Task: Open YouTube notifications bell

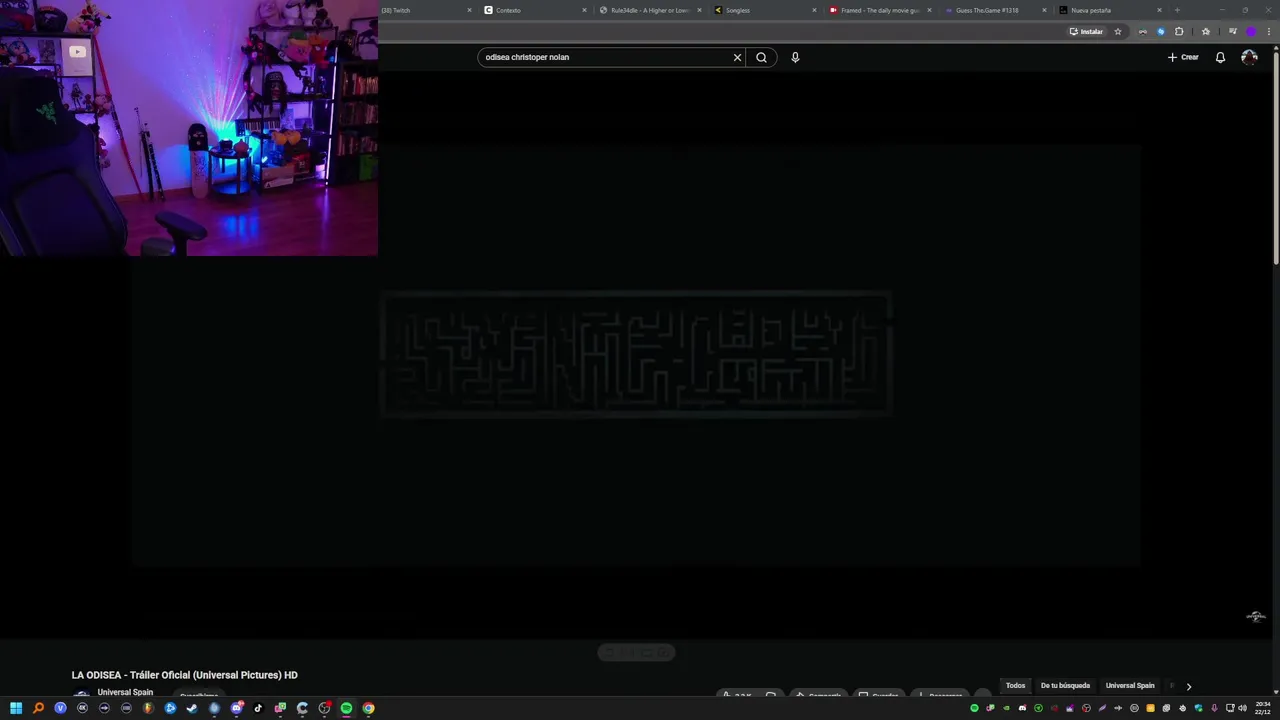Action: [1220, 57]
